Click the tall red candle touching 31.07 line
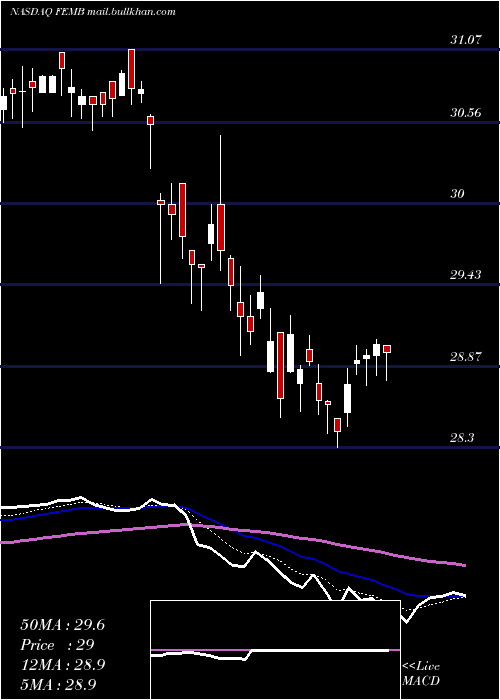Image resolution: width=500 pixels, height=700 pixels. (131, 69)
